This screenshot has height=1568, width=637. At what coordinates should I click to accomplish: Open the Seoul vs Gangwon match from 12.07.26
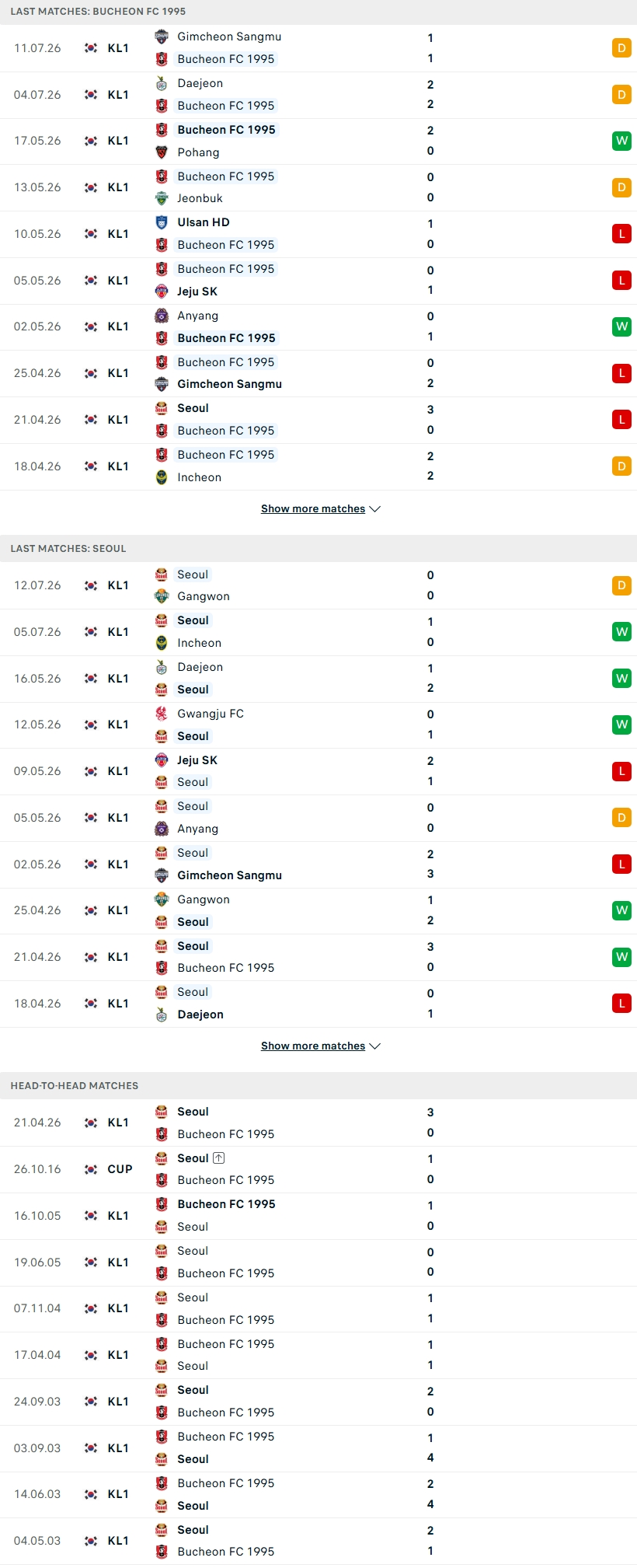coord(318,585)
